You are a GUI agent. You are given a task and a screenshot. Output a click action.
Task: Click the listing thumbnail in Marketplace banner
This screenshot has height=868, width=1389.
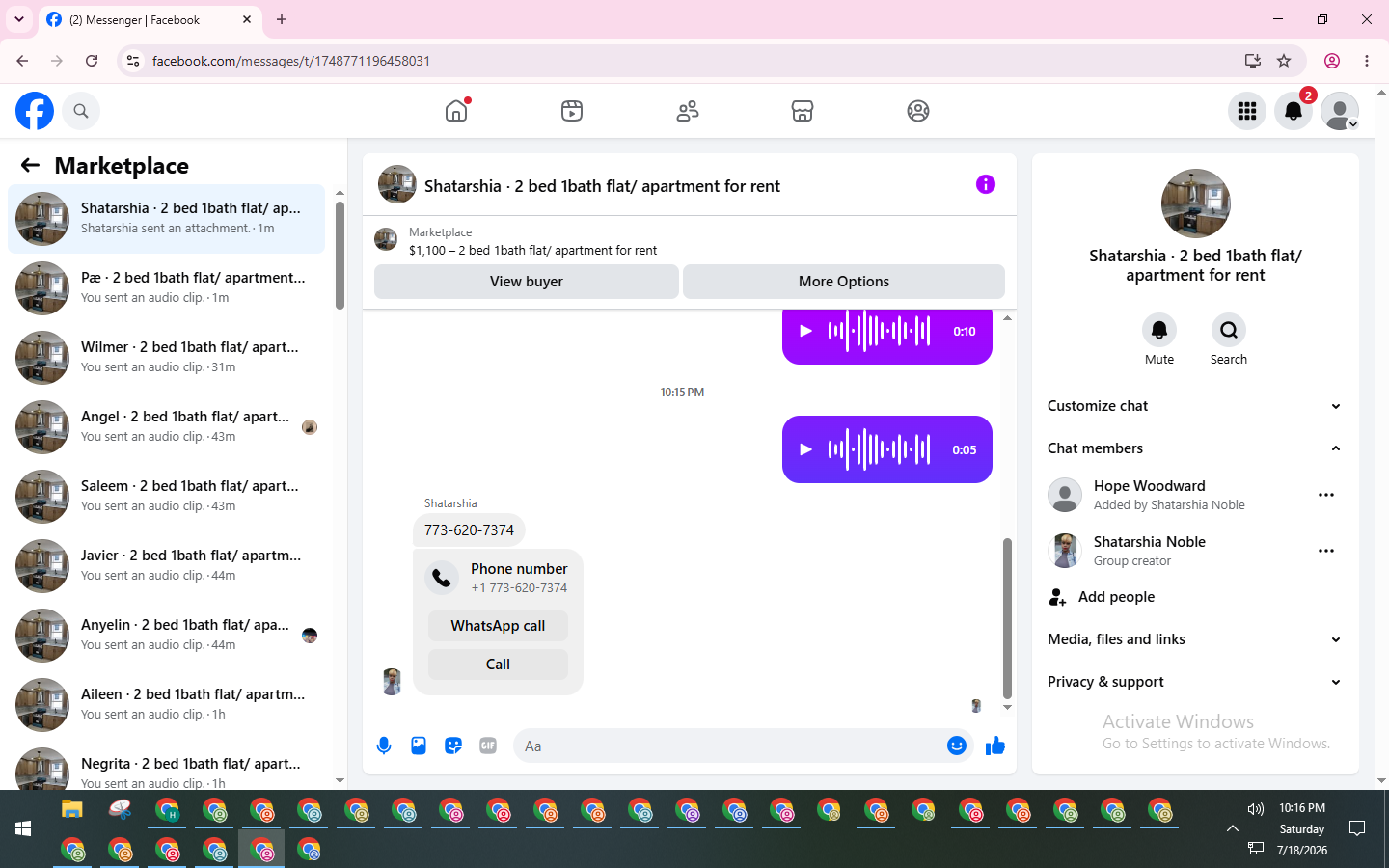point(386,239)
